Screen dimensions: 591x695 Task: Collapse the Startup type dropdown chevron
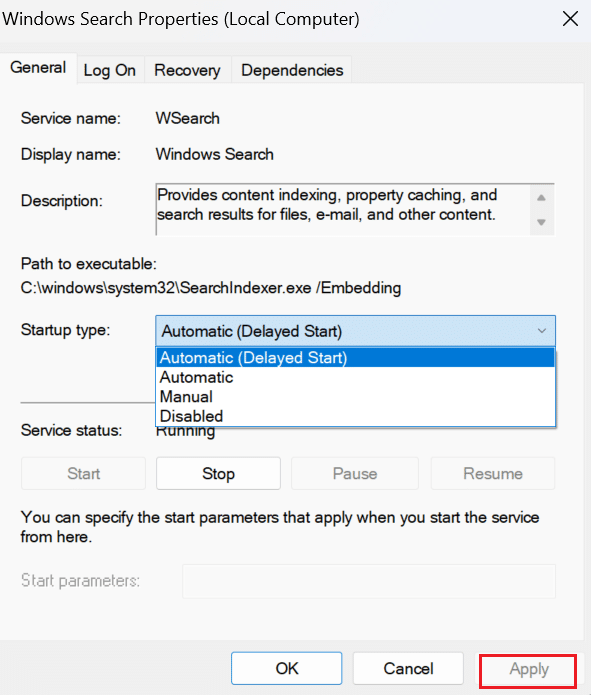click(541, 331)
